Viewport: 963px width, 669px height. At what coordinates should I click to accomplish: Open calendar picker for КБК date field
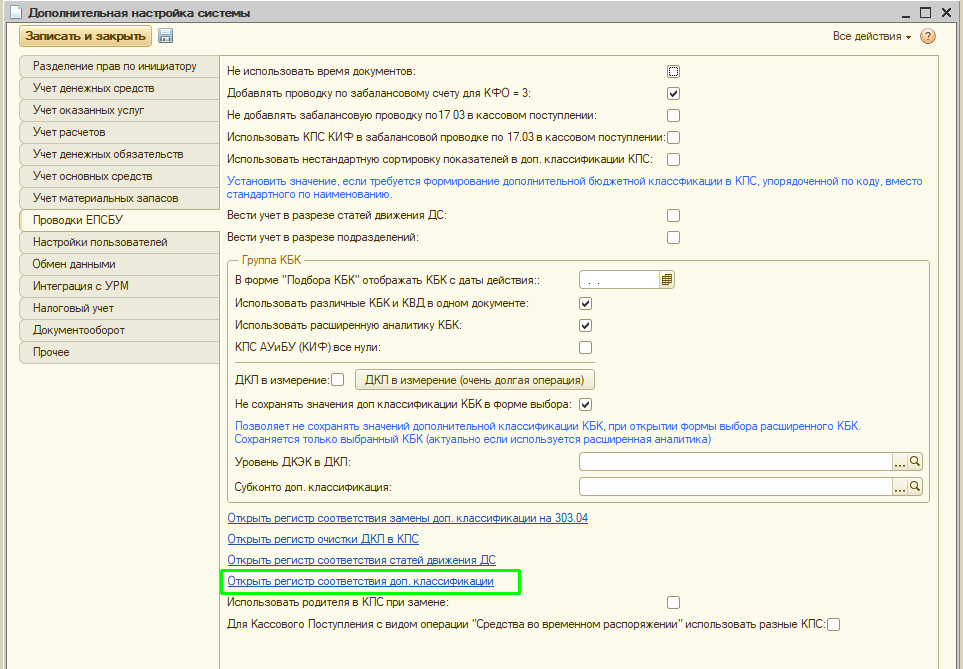pos(667,280)
